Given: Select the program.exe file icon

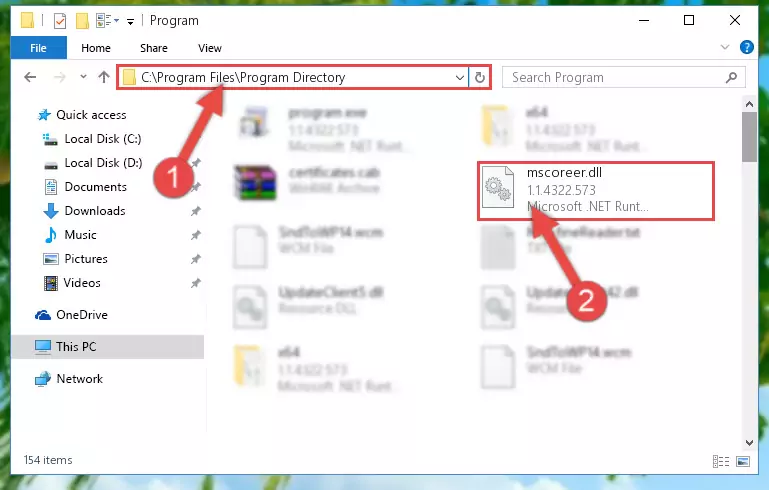Looking at the screenshot, I should pos(254,122).
